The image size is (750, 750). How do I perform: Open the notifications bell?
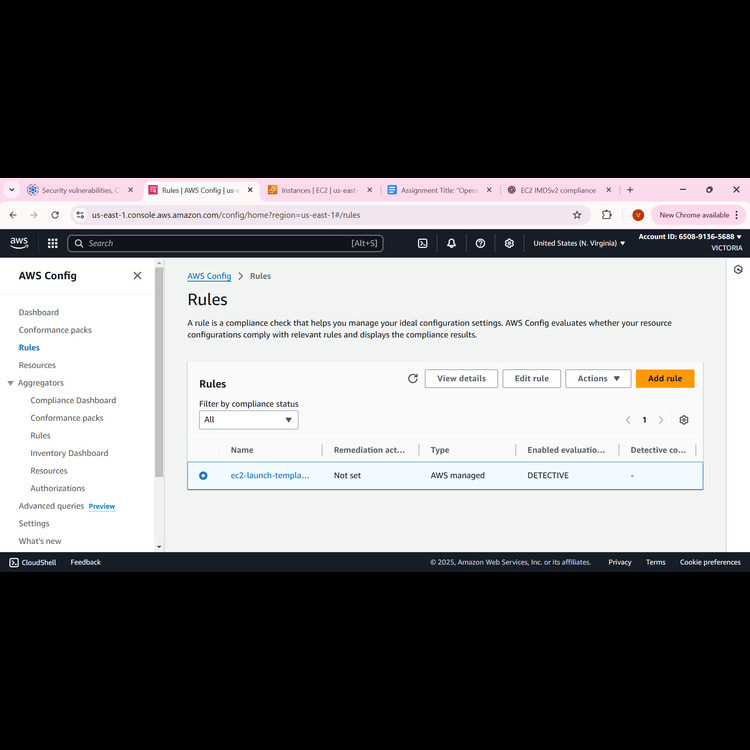click(451, 243)
